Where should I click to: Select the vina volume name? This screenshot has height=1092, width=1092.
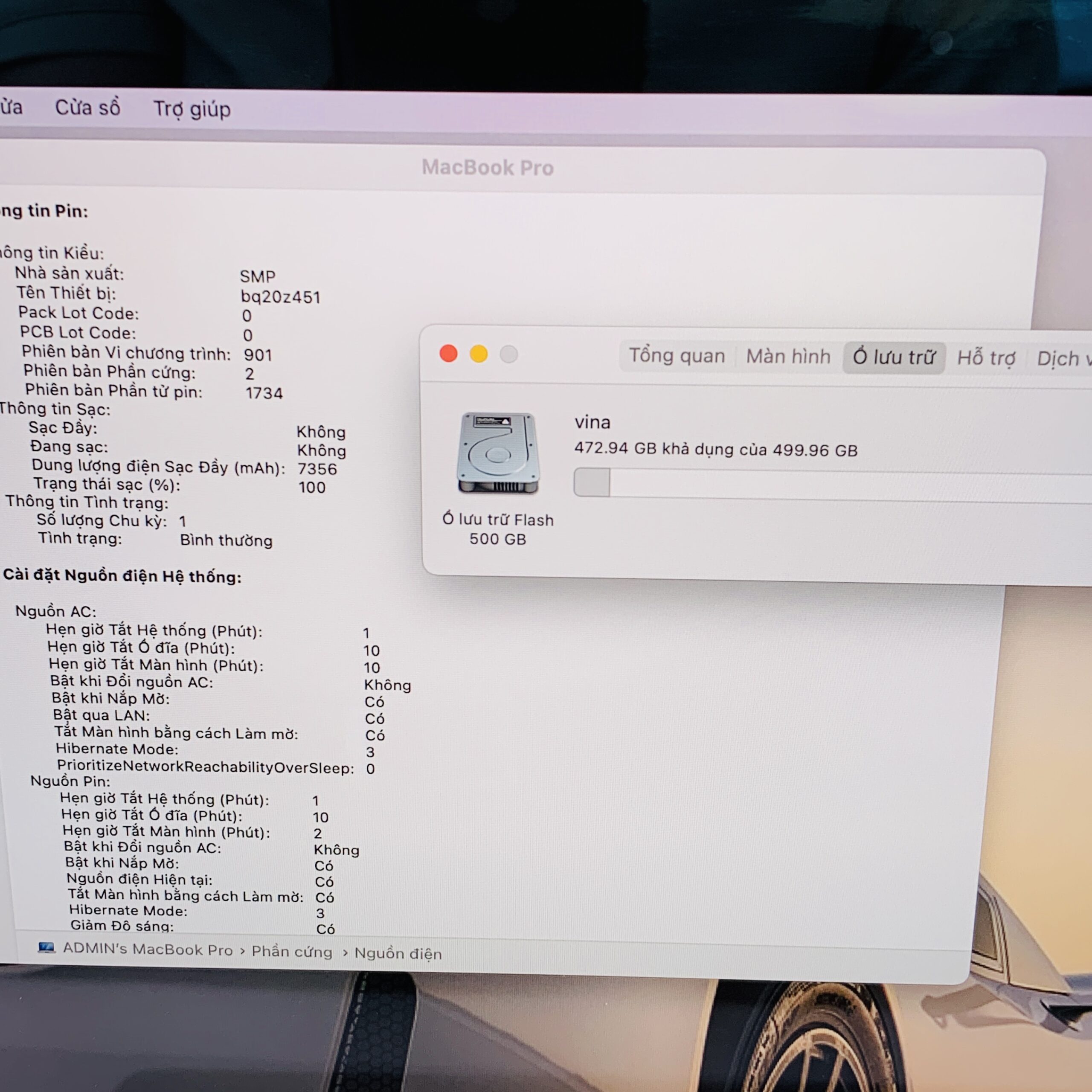(592, 422)
